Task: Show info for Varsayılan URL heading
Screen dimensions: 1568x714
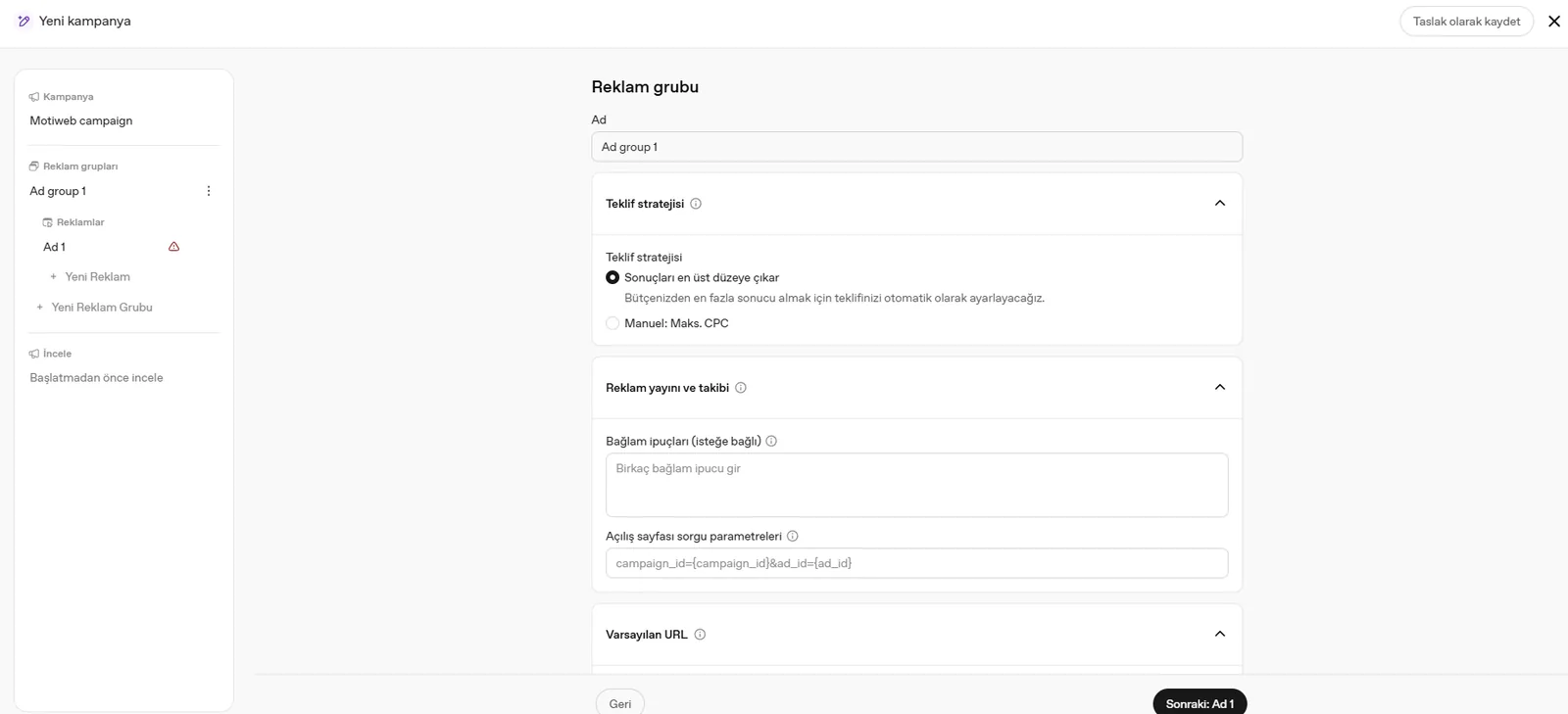Action: coord(700,635)
